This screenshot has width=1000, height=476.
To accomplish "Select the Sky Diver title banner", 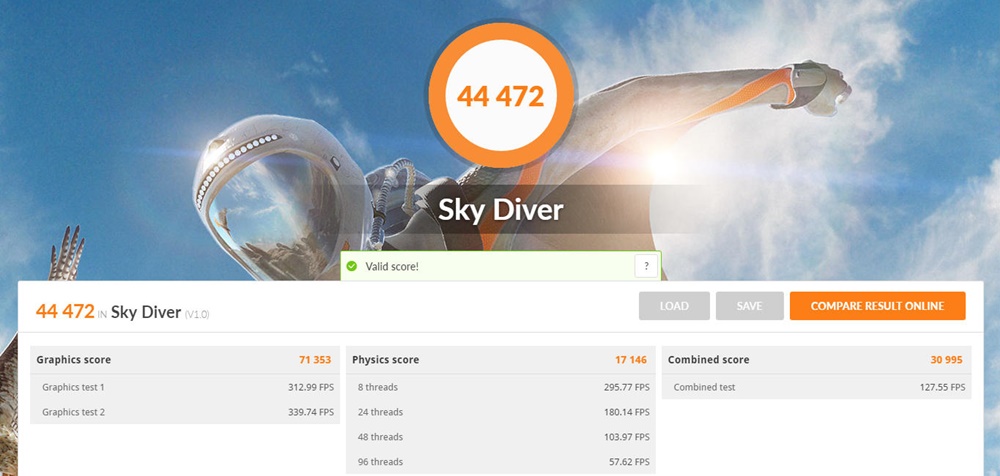I will 501,209.
